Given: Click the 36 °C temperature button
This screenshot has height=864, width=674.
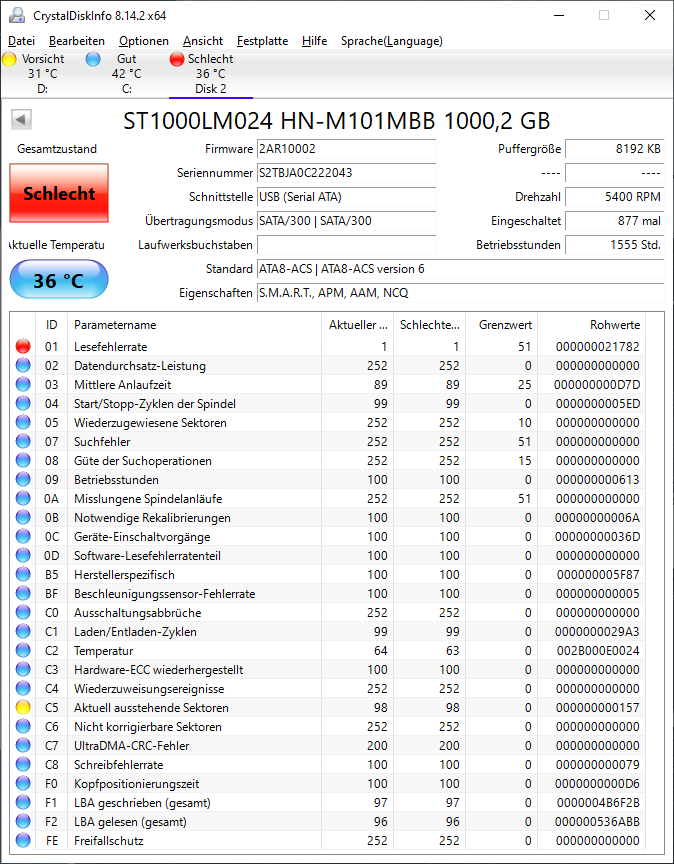Looking at the screenshot, I should 59,280.
